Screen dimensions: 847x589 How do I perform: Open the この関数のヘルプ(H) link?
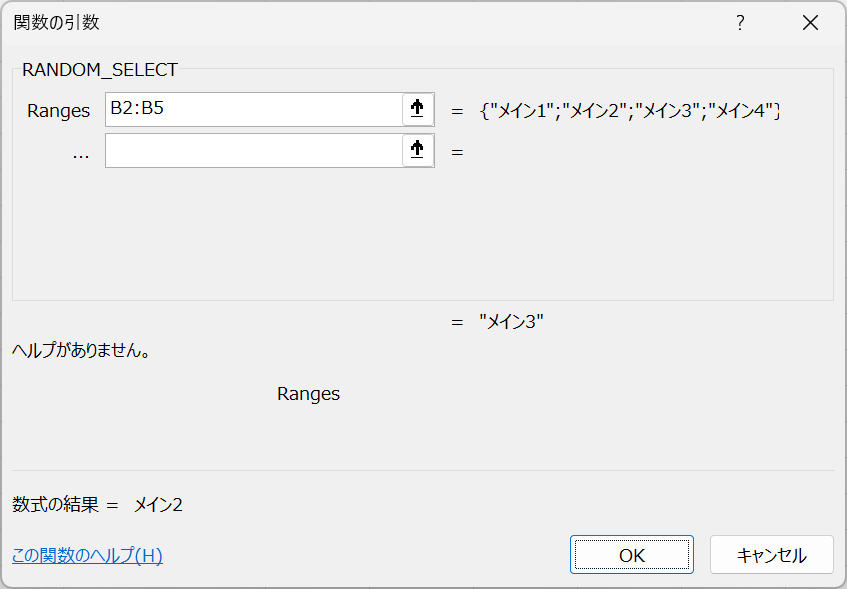pos(87,555)
